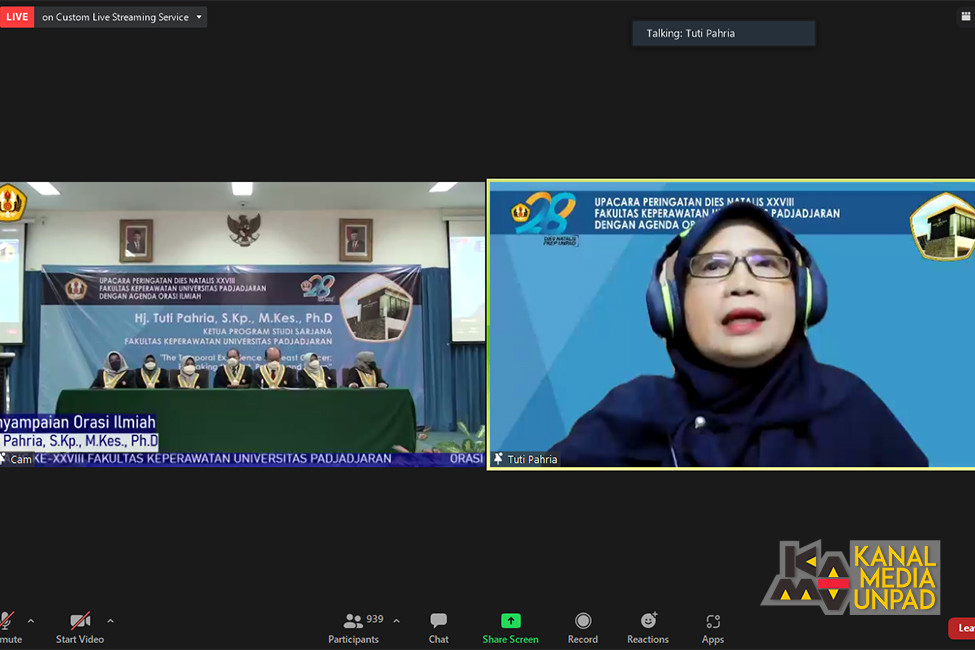Open the Reactions smiley icon
Screen dimensions: 975x650
tap(649, 620)
